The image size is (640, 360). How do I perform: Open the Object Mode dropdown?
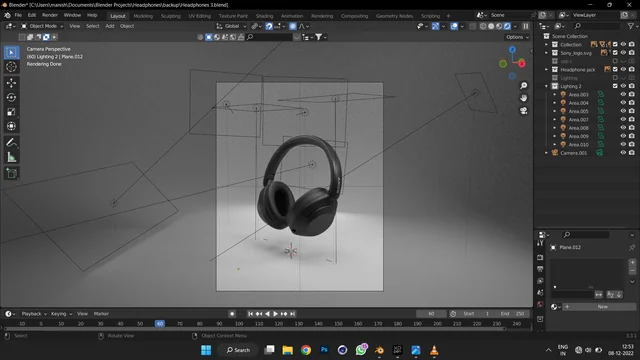[x=42, y=26]
